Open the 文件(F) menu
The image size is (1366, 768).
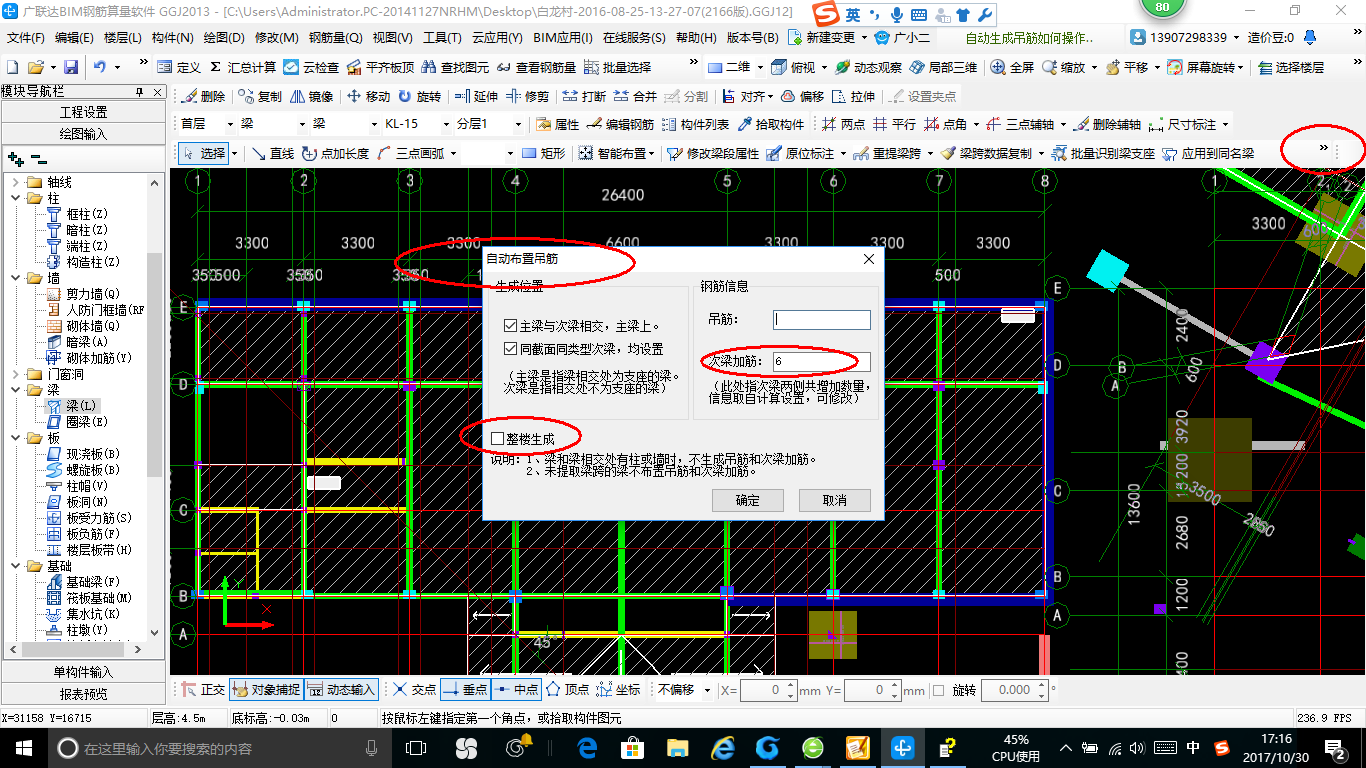(26, 38)
